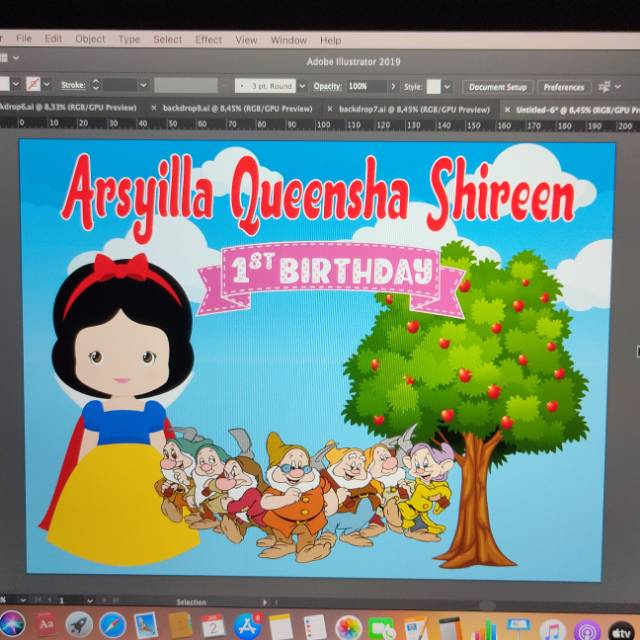Switch to the backdrop6.ai tab
640x640 pixels.
coord(68,107)
